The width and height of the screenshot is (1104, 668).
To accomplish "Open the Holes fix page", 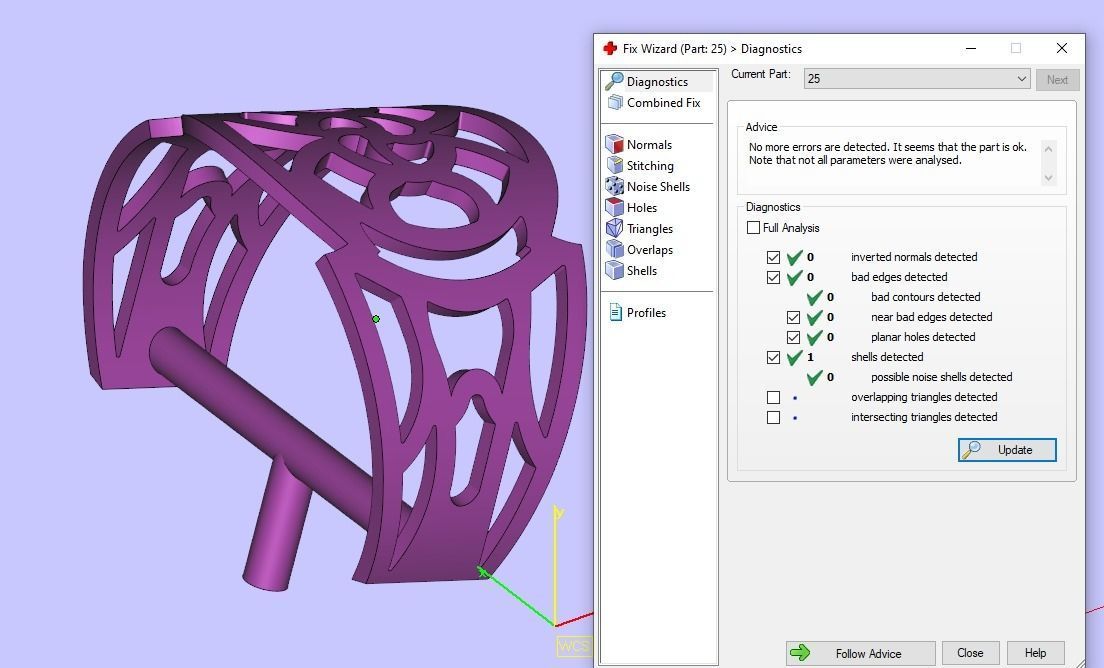I will 641,208.
